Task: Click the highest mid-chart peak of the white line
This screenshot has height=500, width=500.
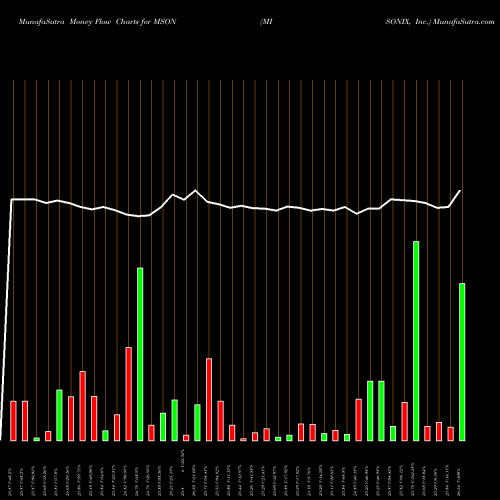Action: point(195,190)
